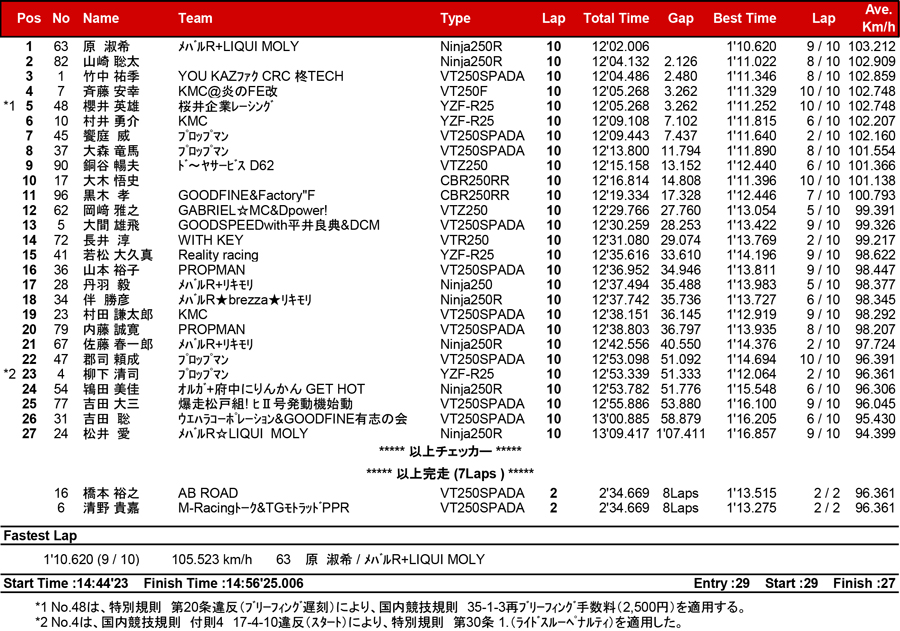Click the 'No' column header
The height and width of the screenshot is (631, 900).
pos(61,18)
